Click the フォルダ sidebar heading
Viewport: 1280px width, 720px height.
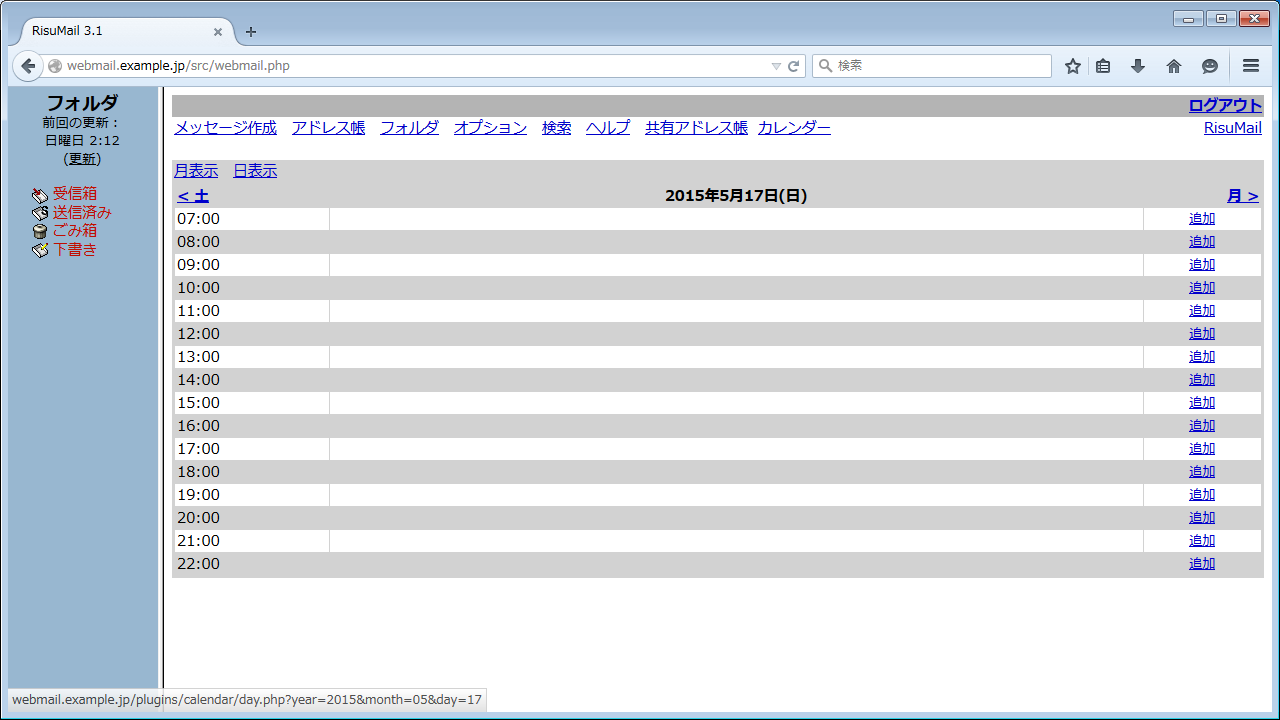pyautogui.click(x=82, y=103)
